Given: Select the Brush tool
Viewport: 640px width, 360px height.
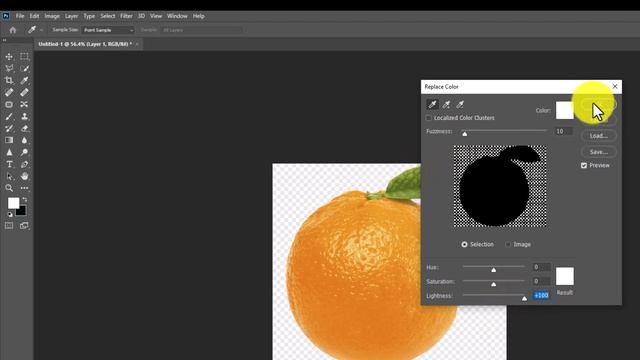Looking at the screenshot, I should pos(9,116).
